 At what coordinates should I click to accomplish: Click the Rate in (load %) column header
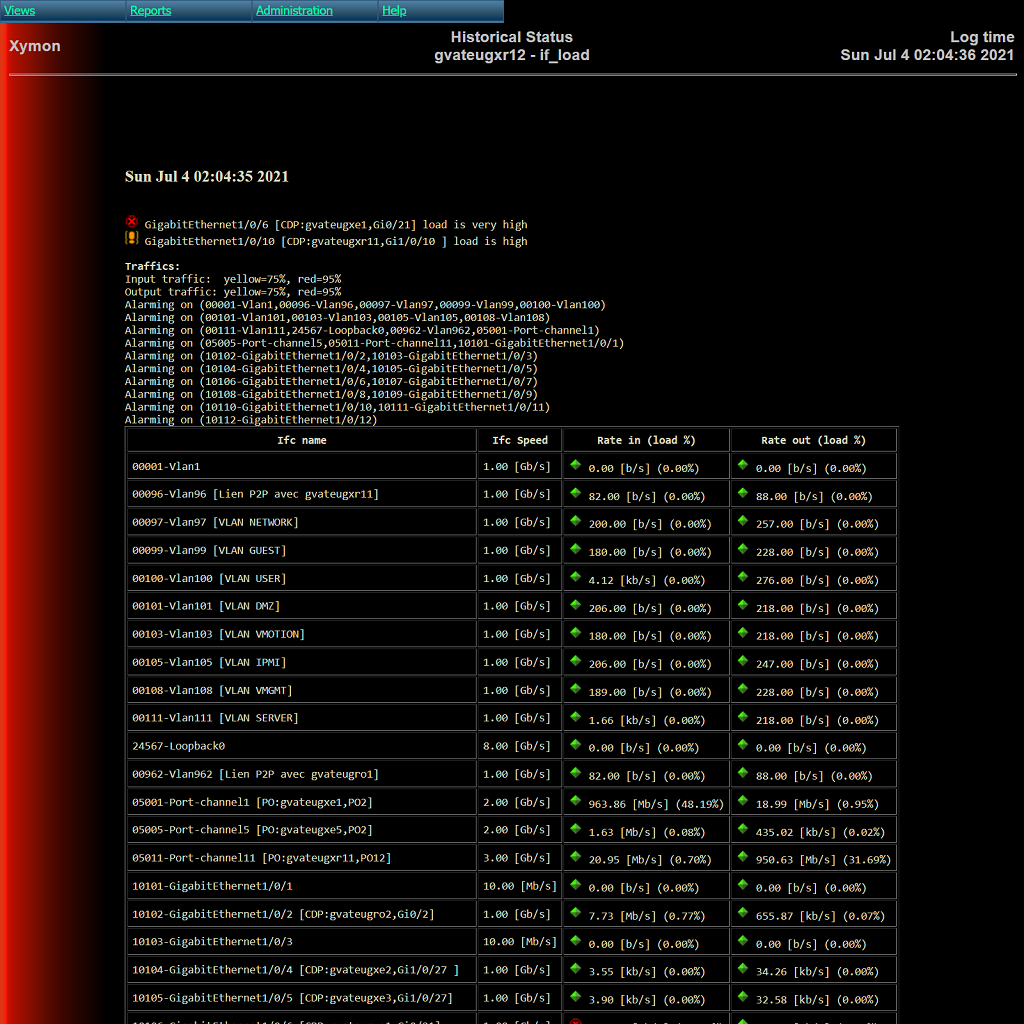tap(646, 440)
